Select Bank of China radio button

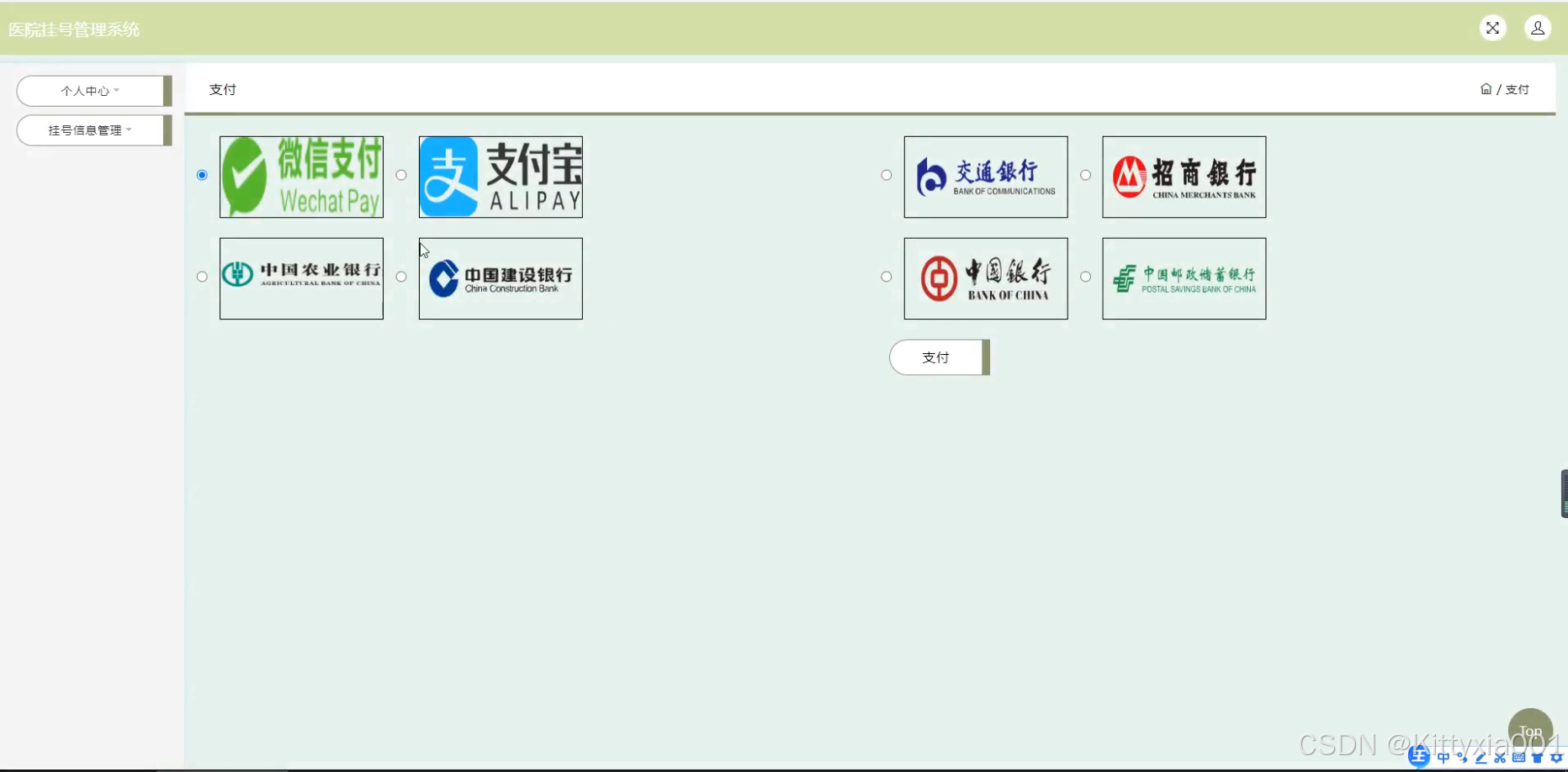coord(887,277)
